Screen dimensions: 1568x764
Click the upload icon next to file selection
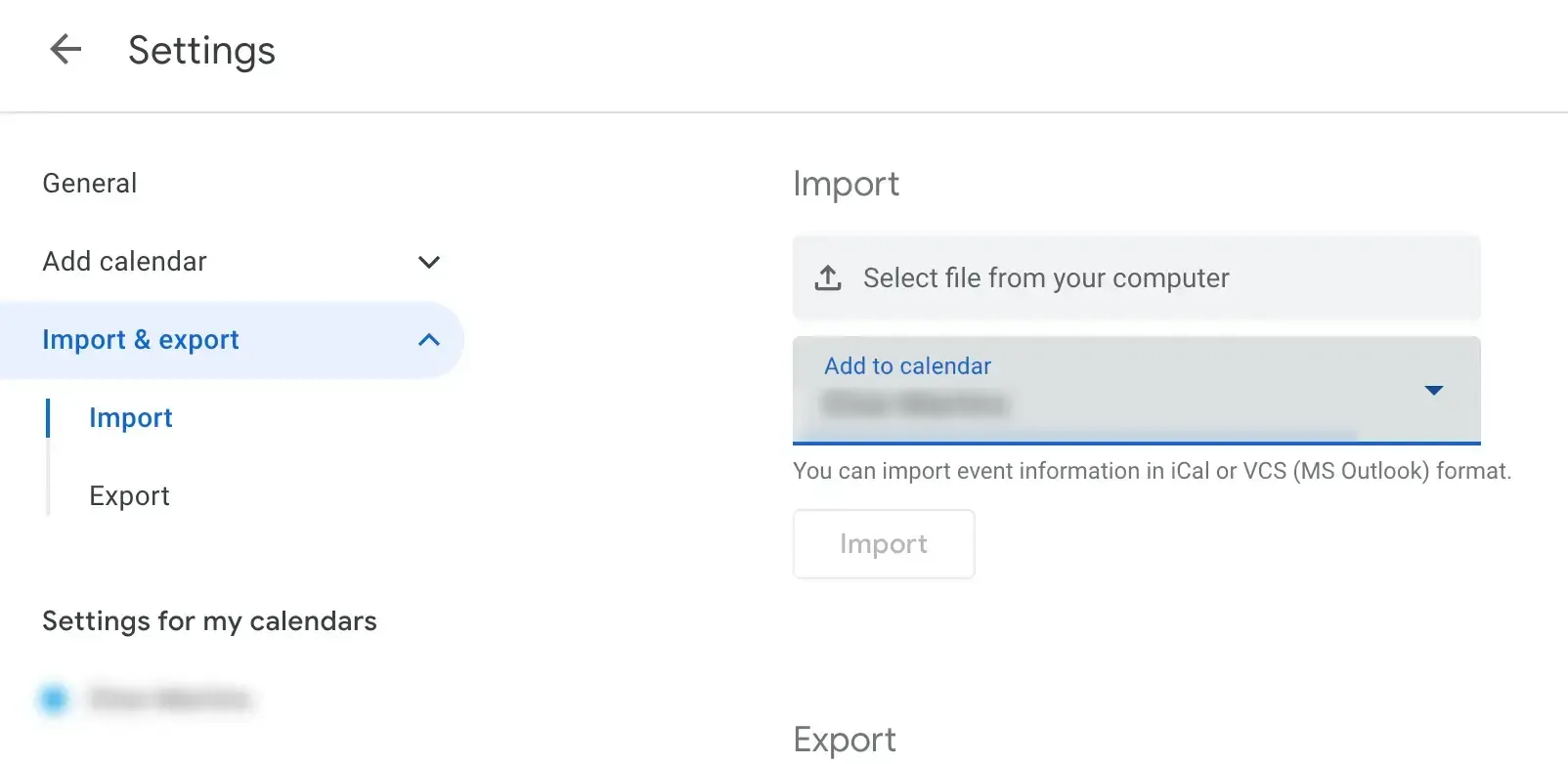point(828,277)
